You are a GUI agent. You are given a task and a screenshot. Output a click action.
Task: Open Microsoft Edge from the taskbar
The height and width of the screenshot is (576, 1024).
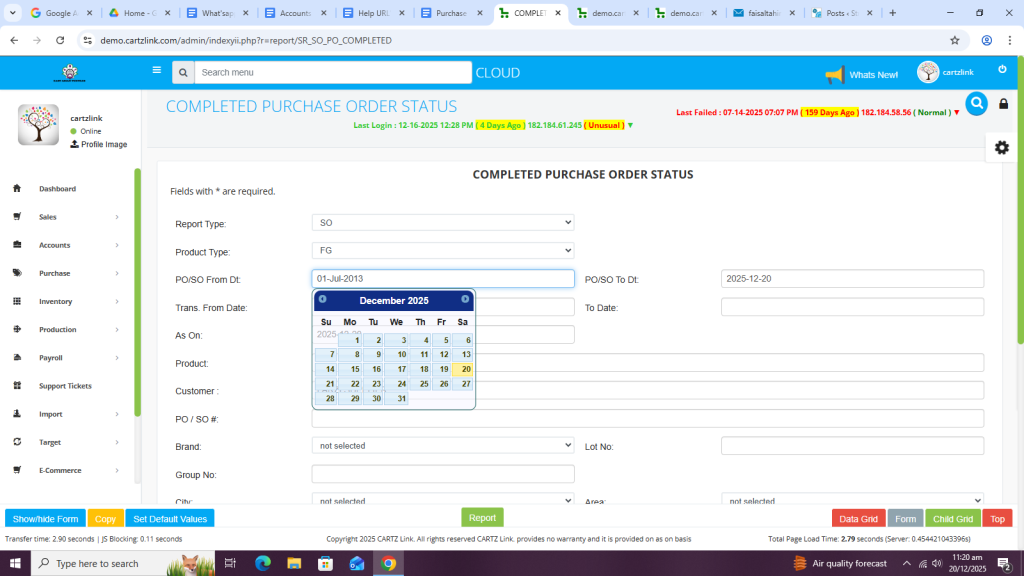pyautogui.click(x=263, y=563)
